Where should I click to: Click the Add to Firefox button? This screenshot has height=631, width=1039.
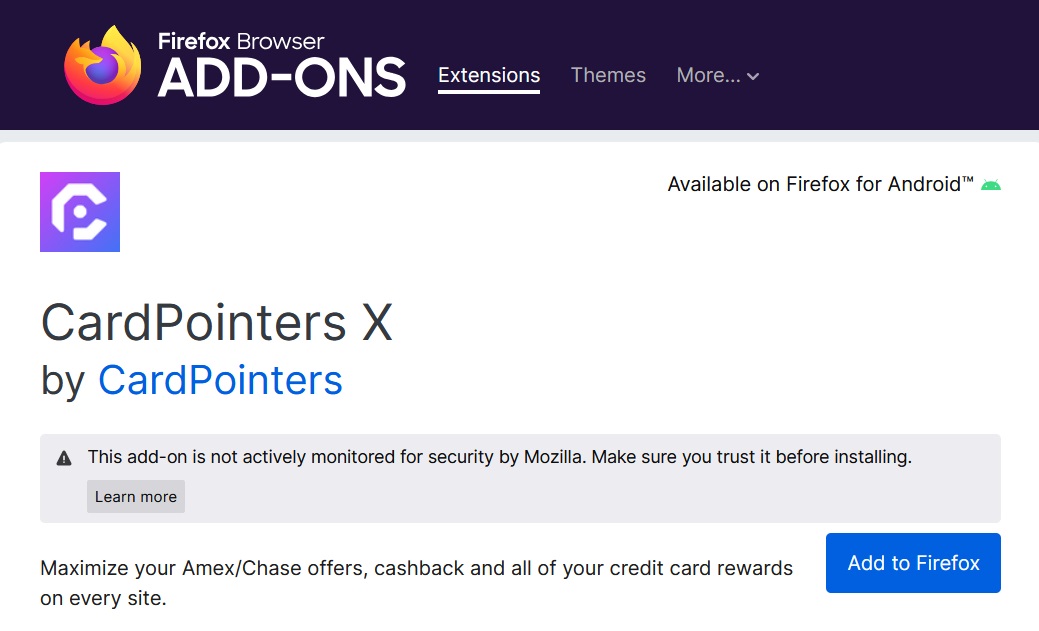[913, 563]
